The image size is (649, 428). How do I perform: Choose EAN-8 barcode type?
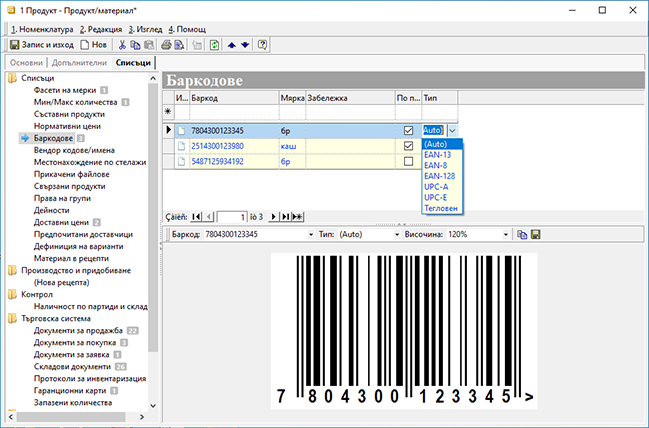[442, 166]
